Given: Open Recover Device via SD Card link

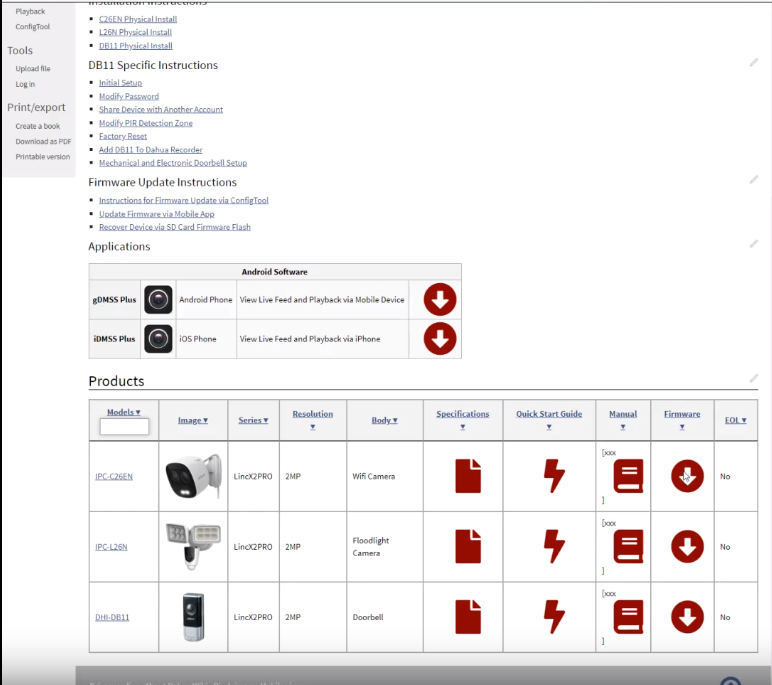Looking at the screenshot, I should click(x=175, y=227).
